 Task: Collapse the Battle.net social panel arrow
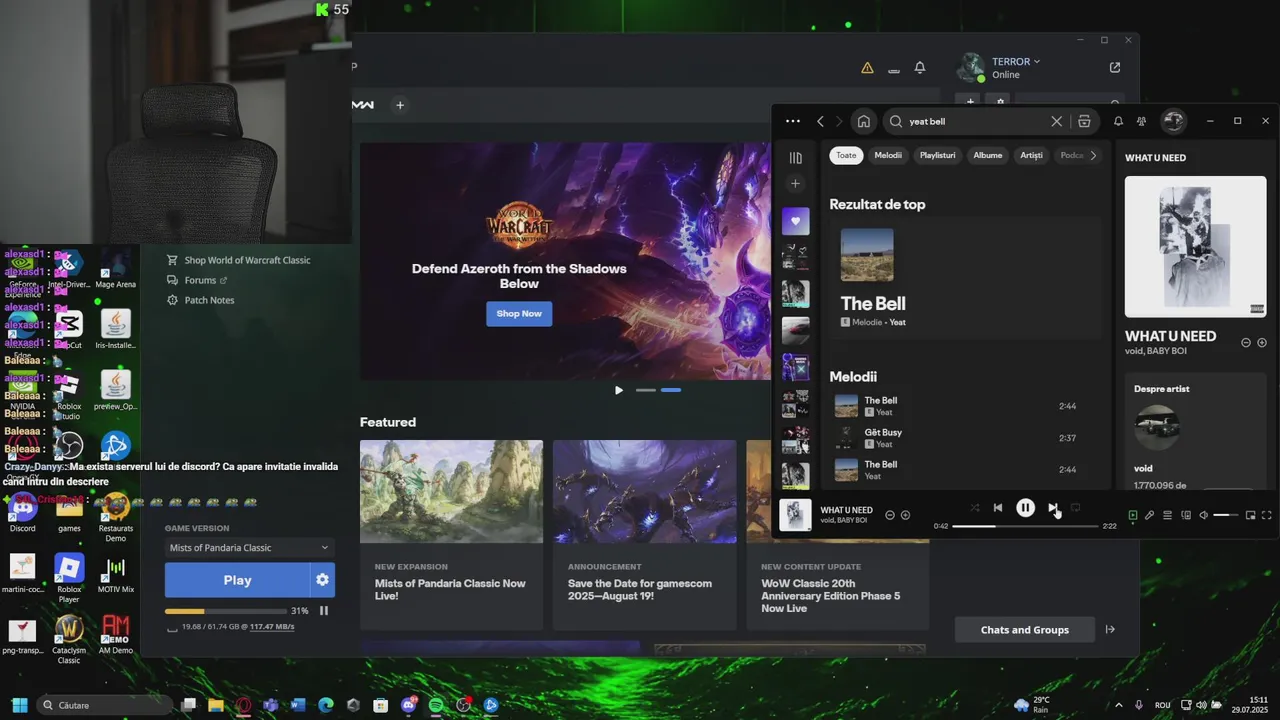tap(1110, 630)
